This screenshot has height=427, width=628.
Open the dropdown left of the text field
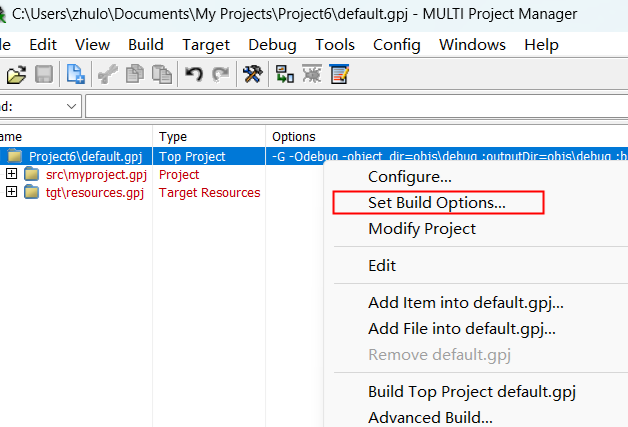(x=71, y=106)
